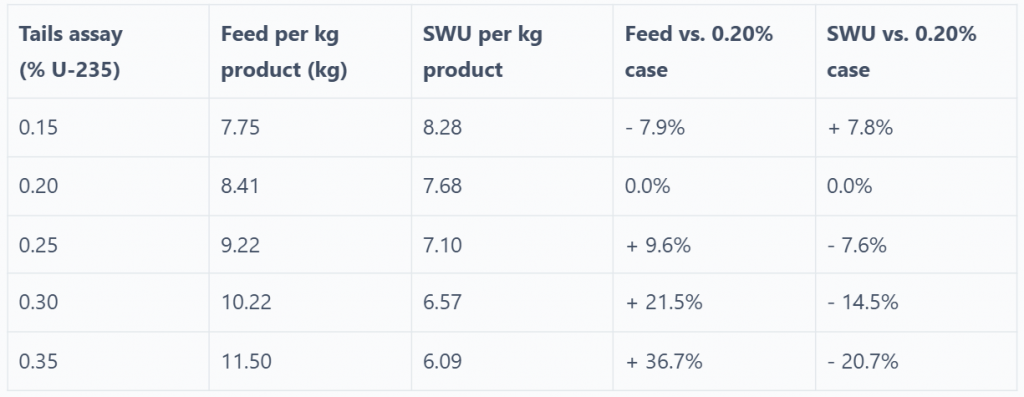Click the 6.09 SWU value cell
Image resolution: width=1024 pixels, height=397 pixels.
coord(512,361)
